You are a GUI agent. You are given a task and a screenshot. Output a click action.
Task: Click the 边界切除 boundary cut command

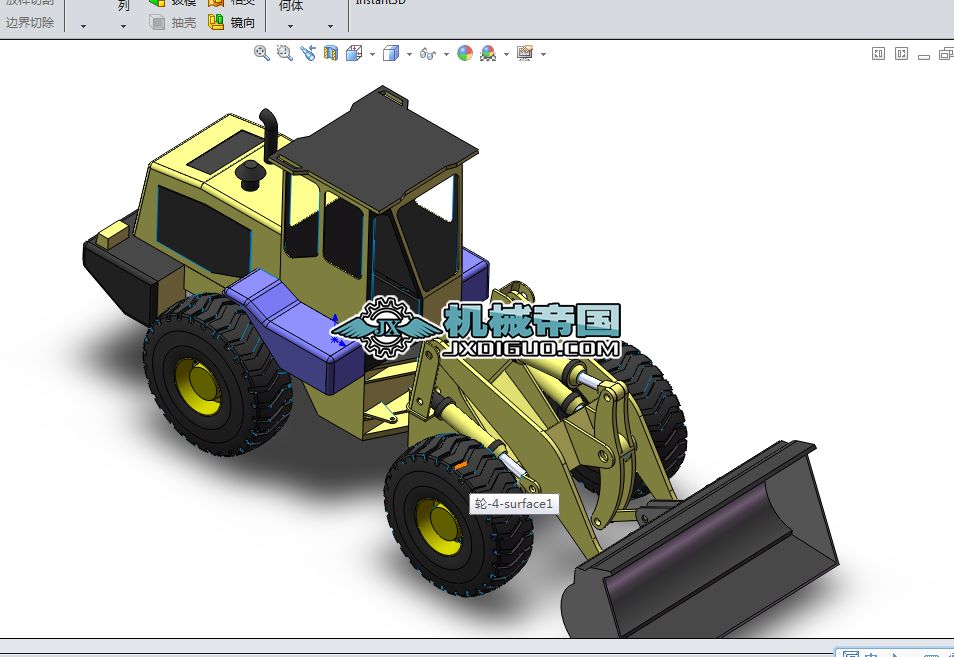tap(29, 23)
